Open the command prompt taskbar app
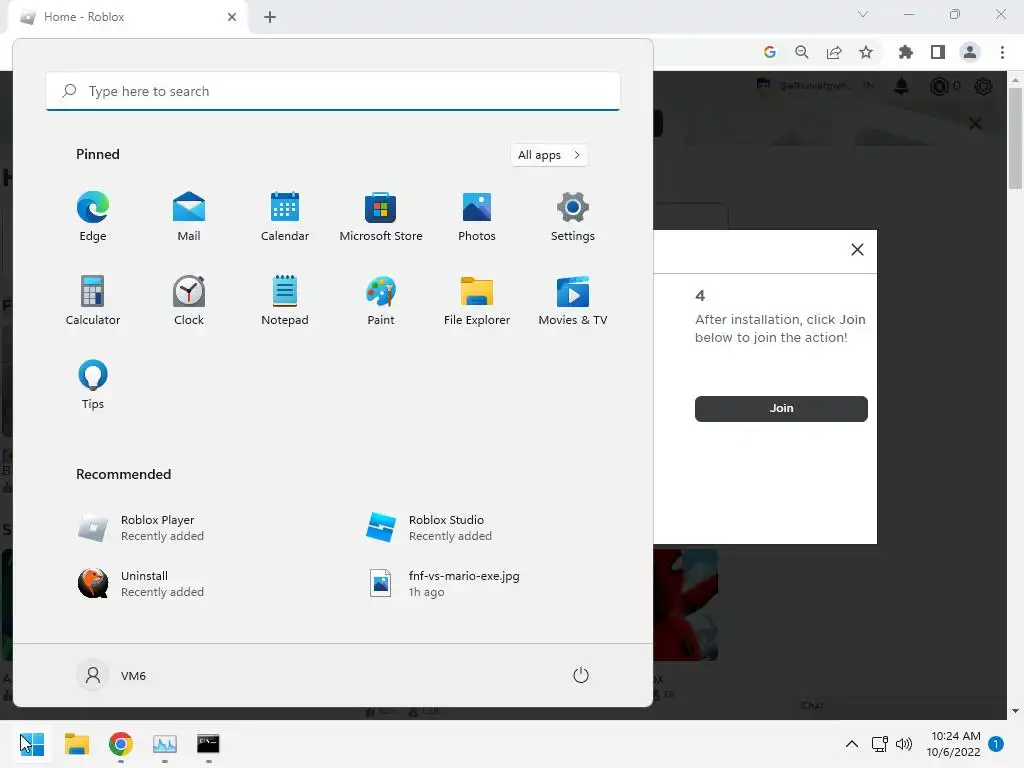Image resolution: width=1024 pixels, height=768 pixels. coord(208,744)
